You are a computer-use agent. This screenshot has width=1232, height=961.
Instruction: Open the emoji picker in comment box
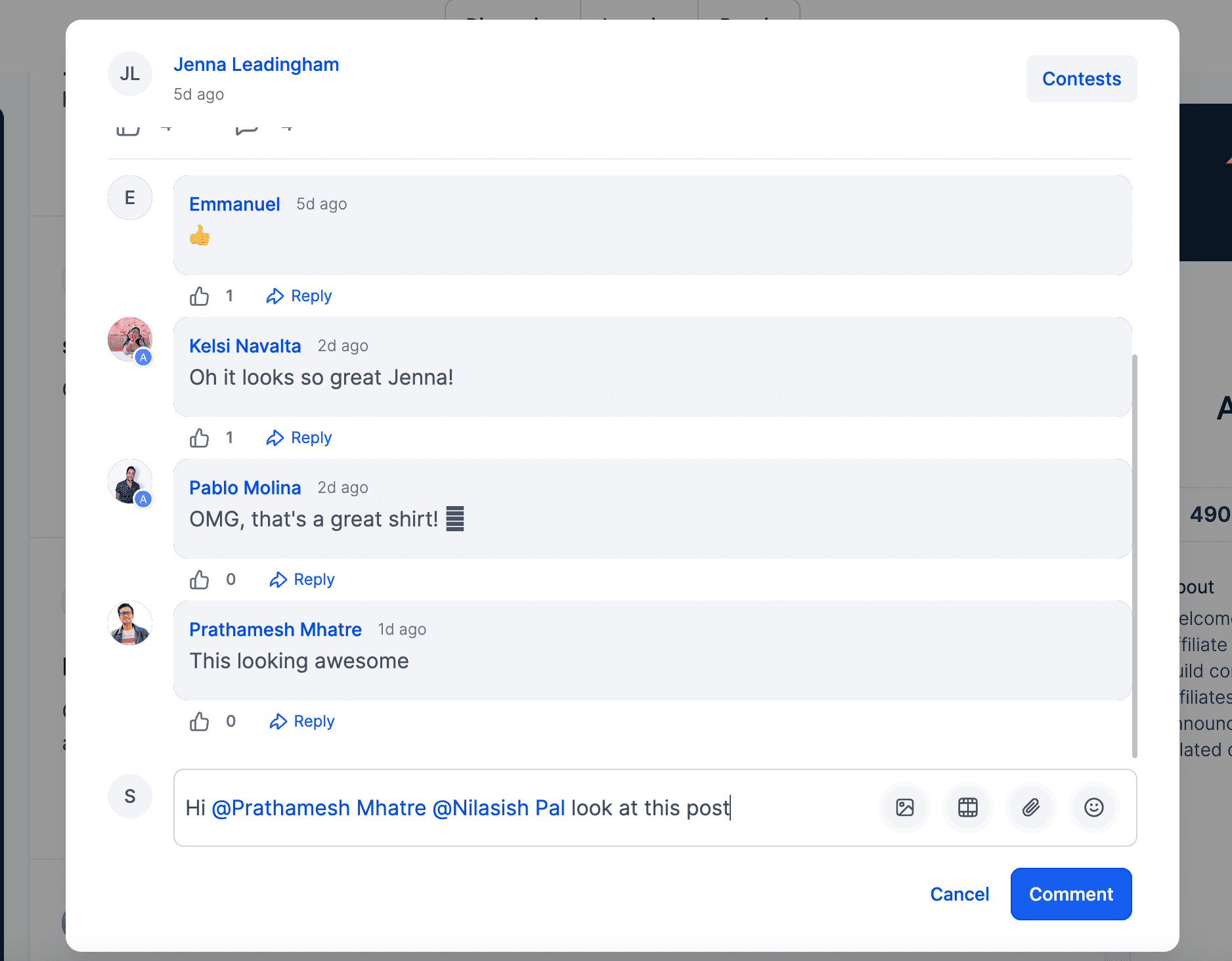1094,807
